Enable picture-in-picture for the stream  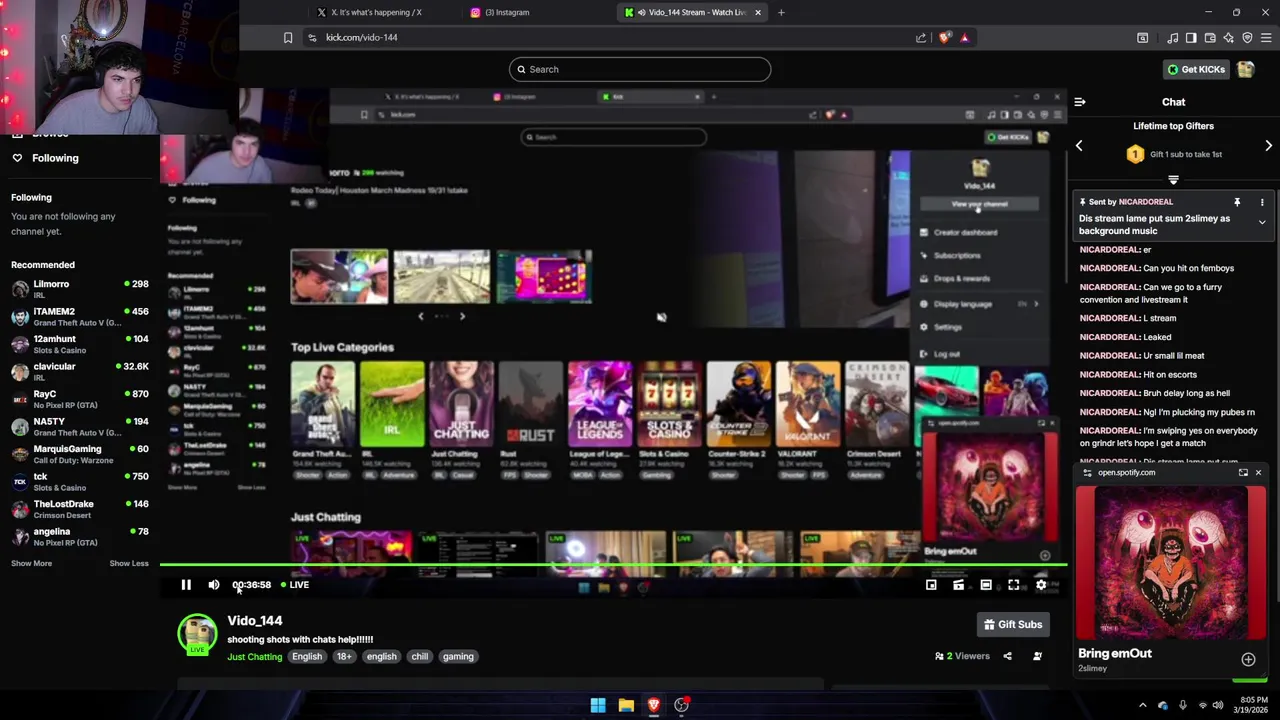(x=931, y=585)
